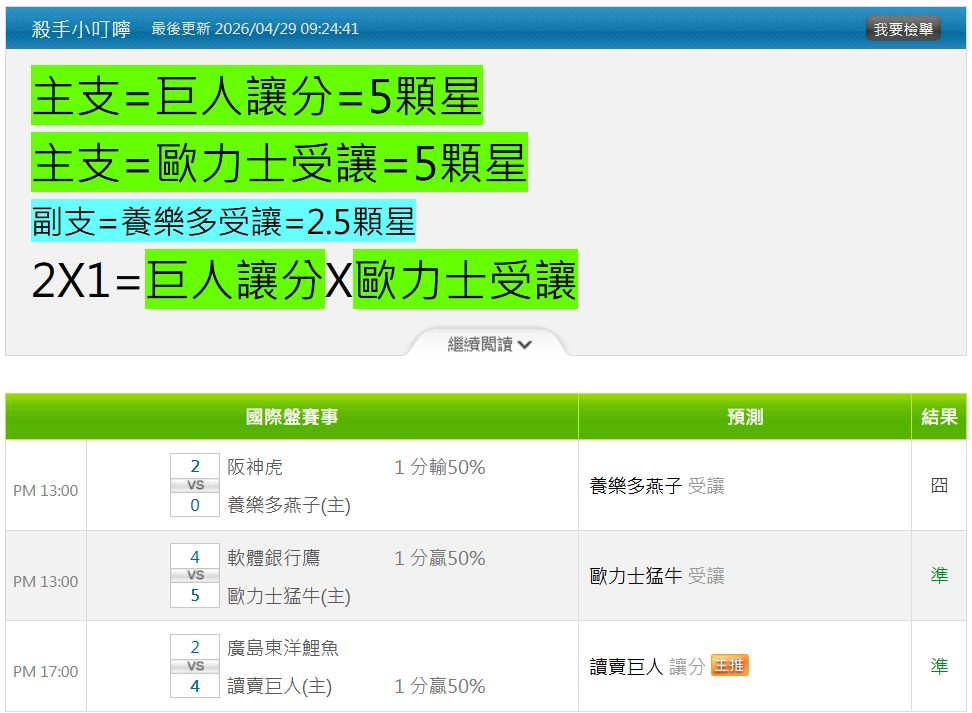Click prediction 歐力士猛牛 受讓
The height and width of the screenshot is (713, 972).
point(656,576)
